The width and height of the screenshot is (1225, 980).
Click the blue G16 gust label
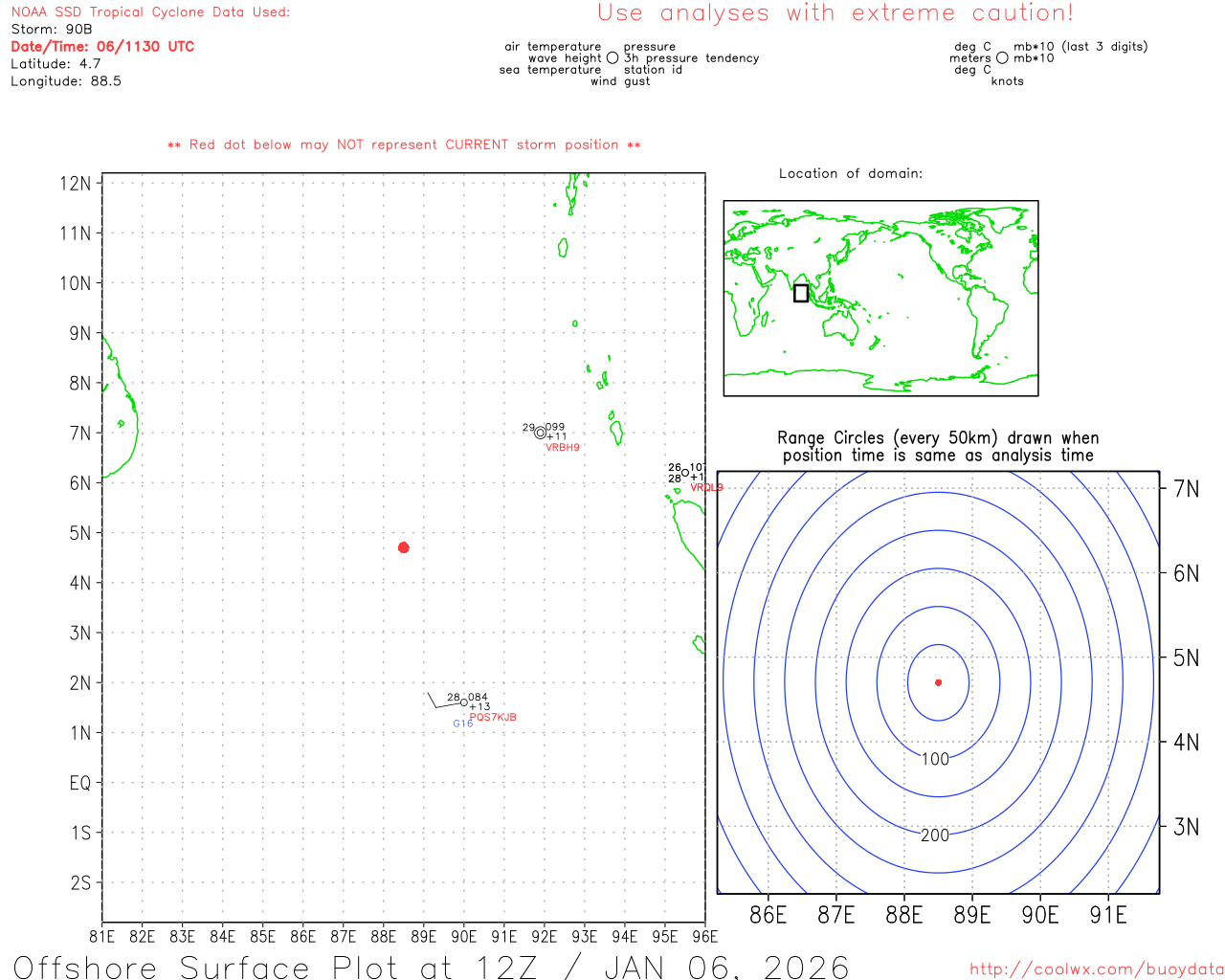[x=462, y=724]
